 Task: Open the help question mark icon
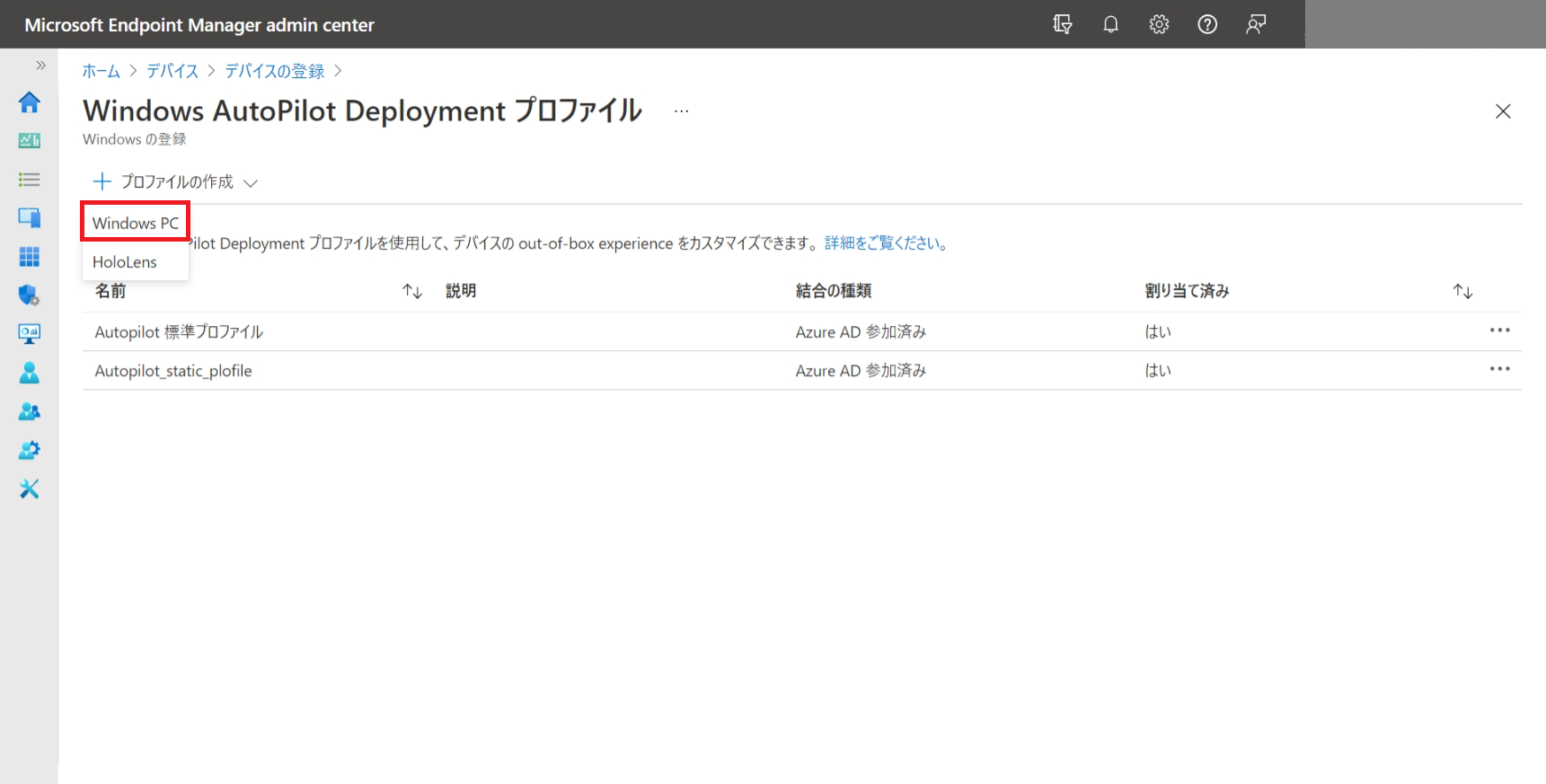coord(1208,24)
